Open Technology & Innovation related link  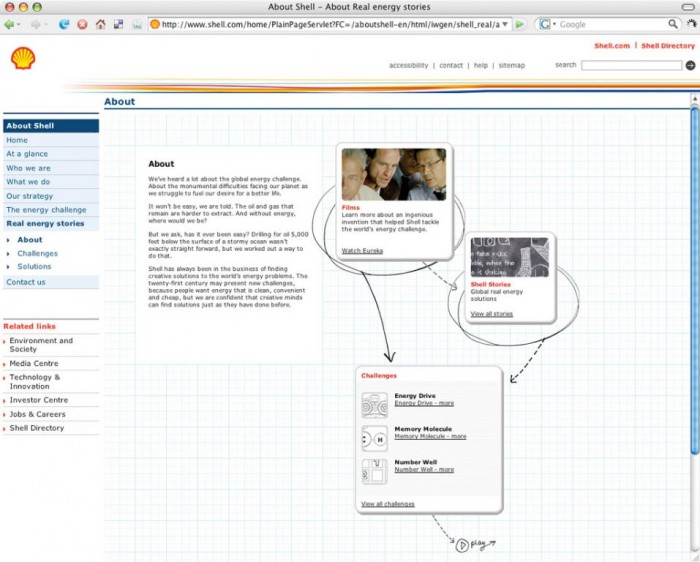click(35, 382)
